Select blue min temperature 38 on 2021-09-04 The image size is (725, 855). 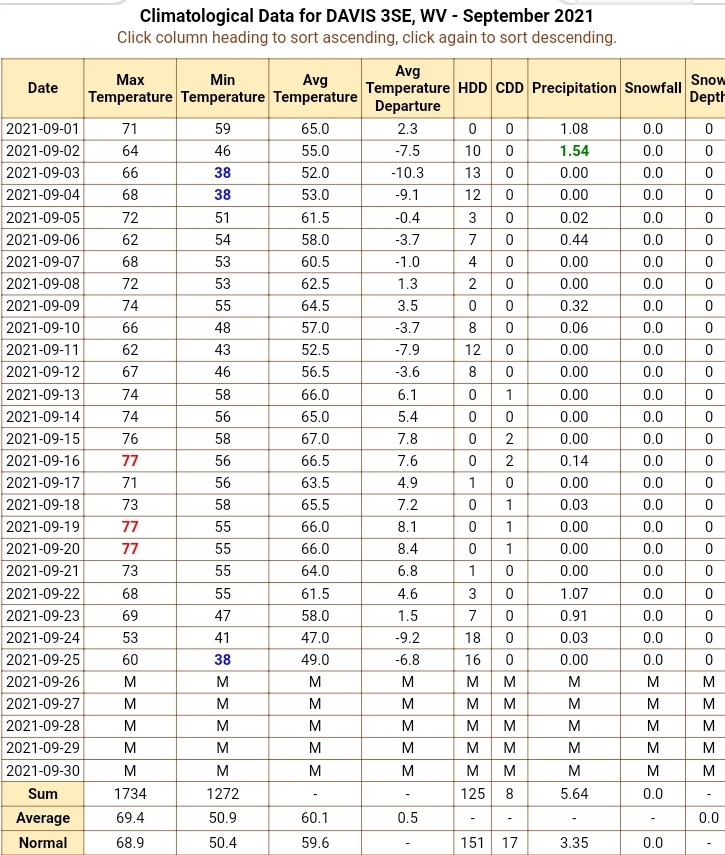[222, 195]
